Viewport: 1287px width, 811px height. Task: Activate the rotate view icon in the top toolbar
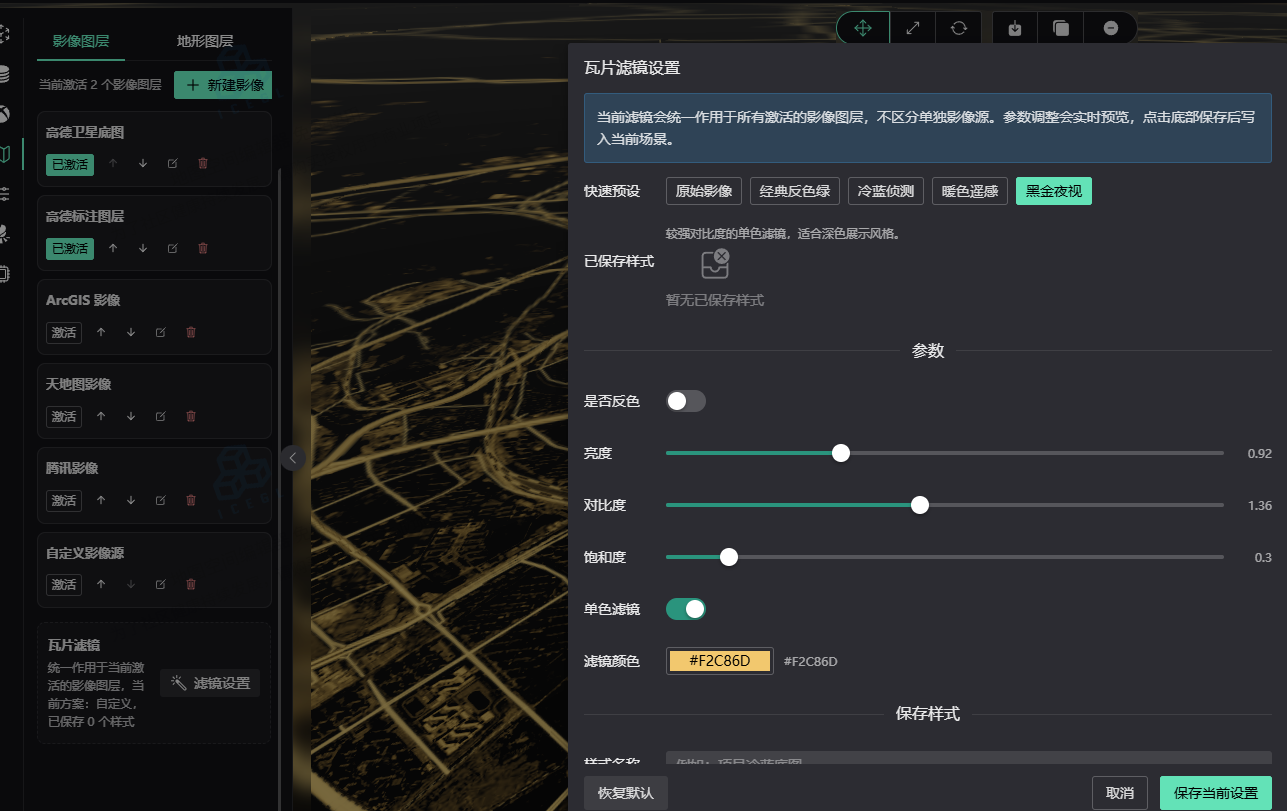959,28
